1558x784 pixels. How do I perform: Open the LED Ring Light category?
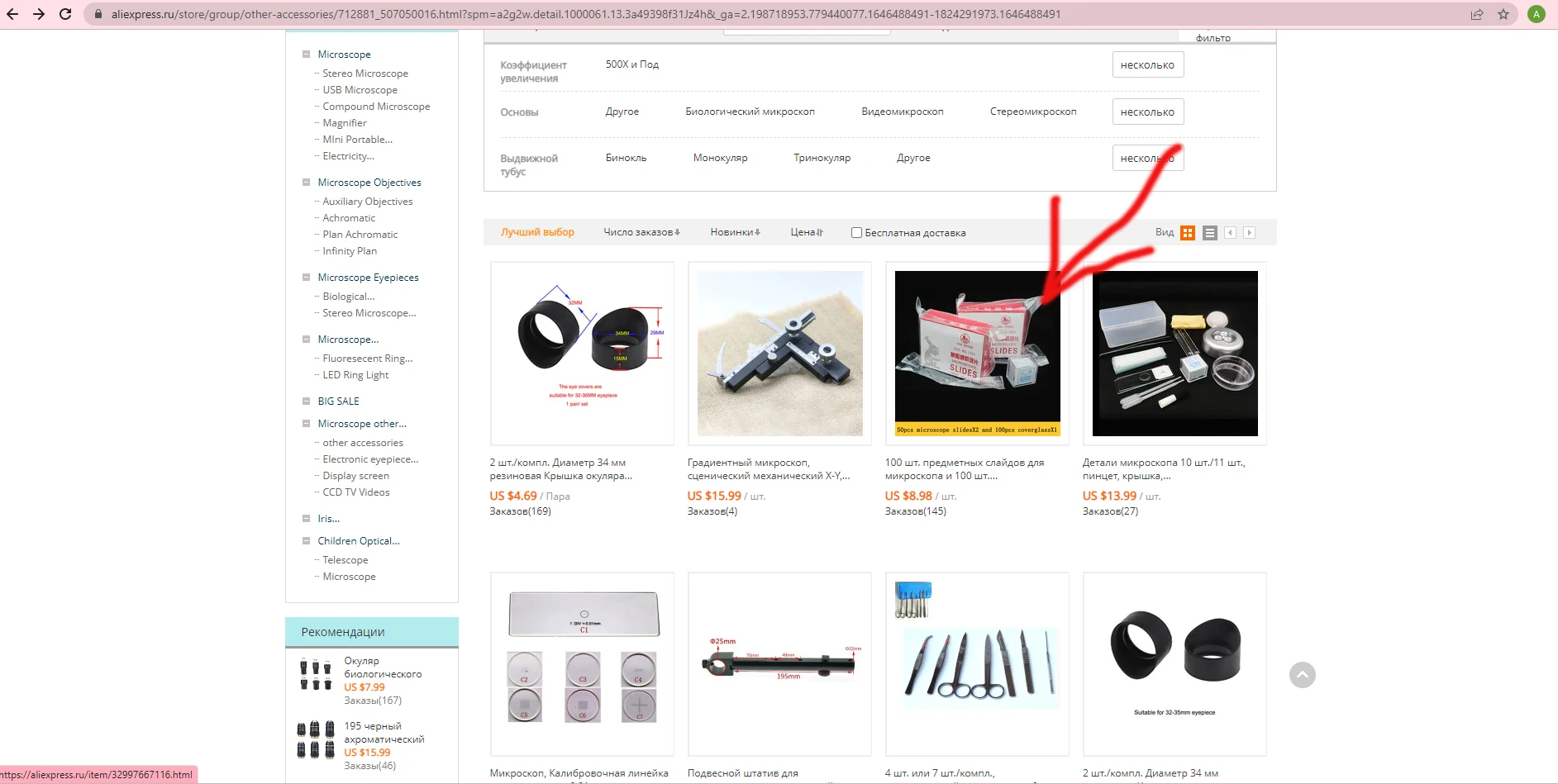click(355, 375)
